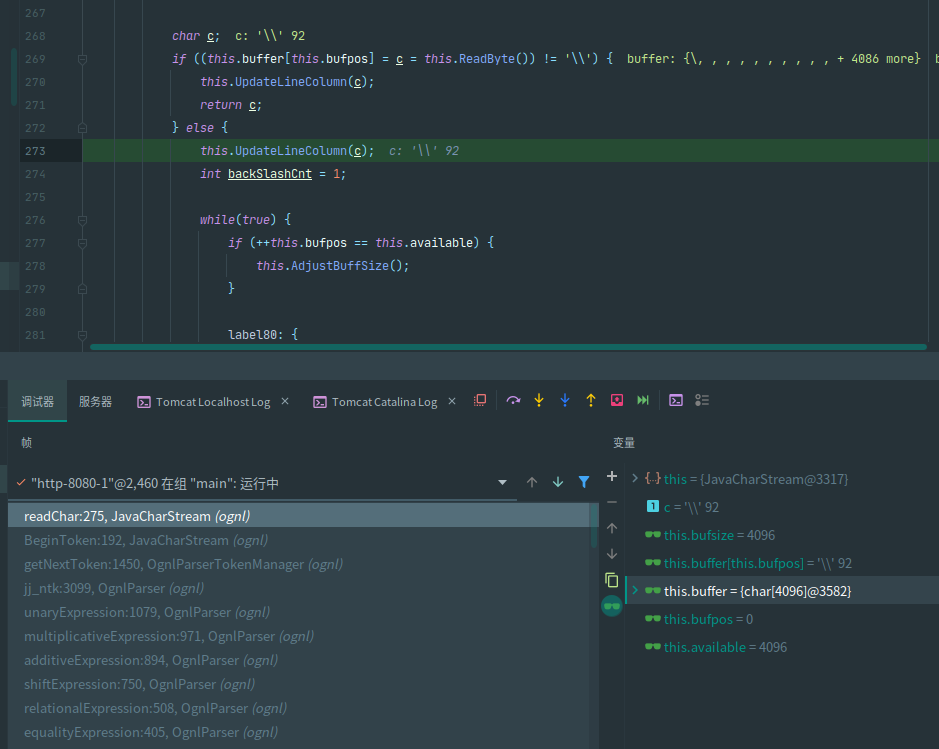Click the Show Execution Point icon
The height and width of the screenshot is (749, 939).
point(480,400)
